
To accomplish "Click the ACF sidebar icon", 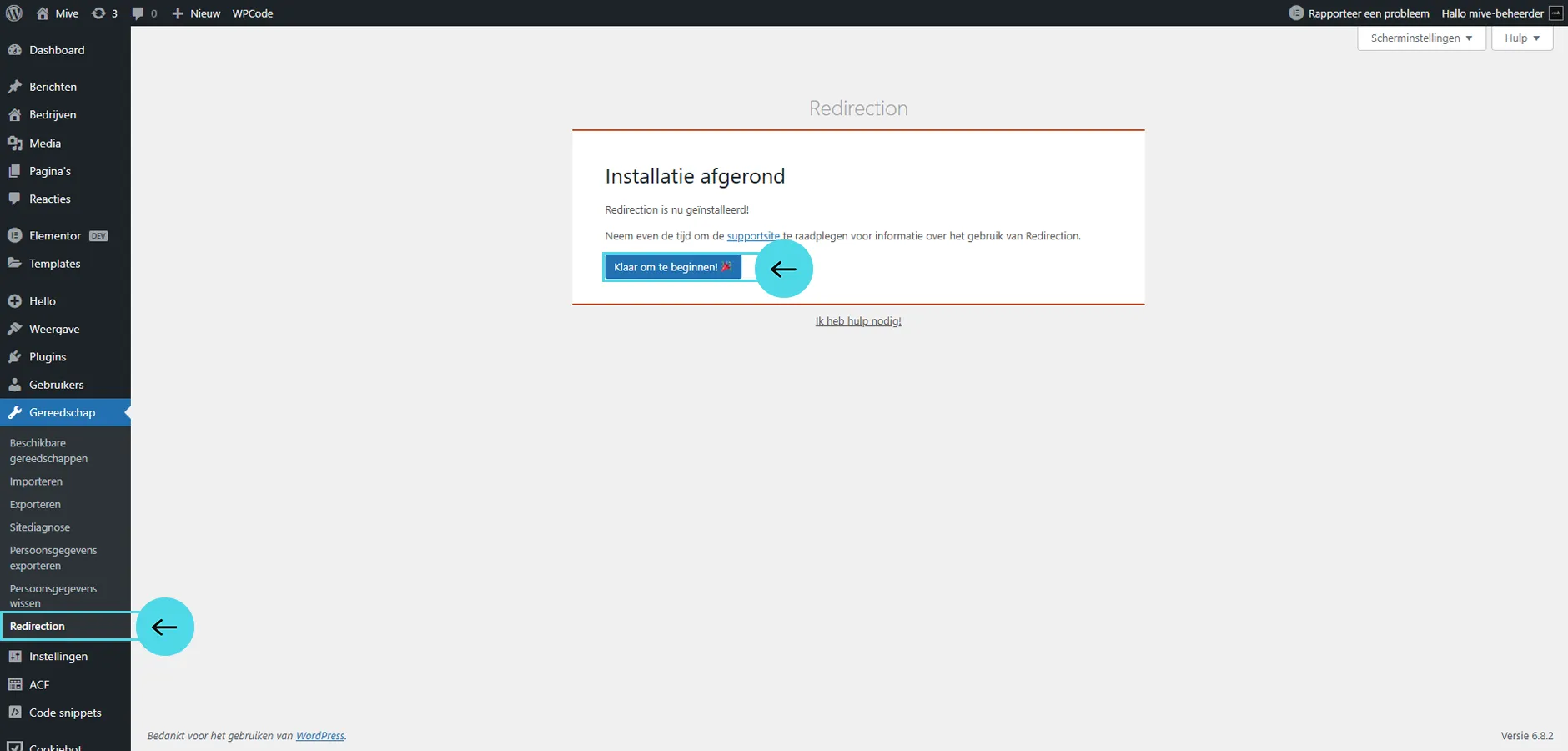I will (x=14, y=685).
